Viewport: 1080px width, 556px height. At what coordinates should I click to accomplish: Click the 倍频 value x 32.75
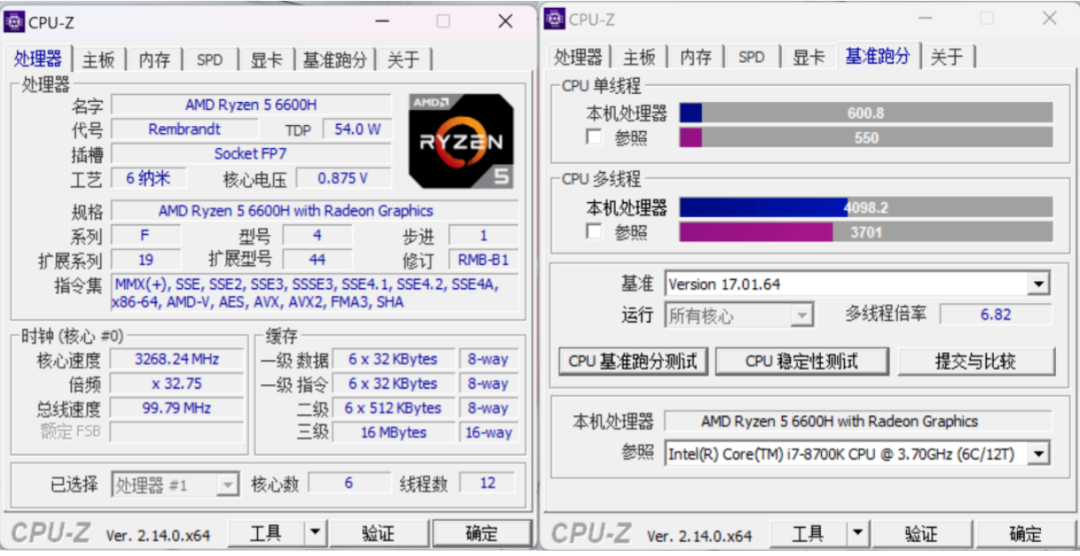(x=176, y=384)
